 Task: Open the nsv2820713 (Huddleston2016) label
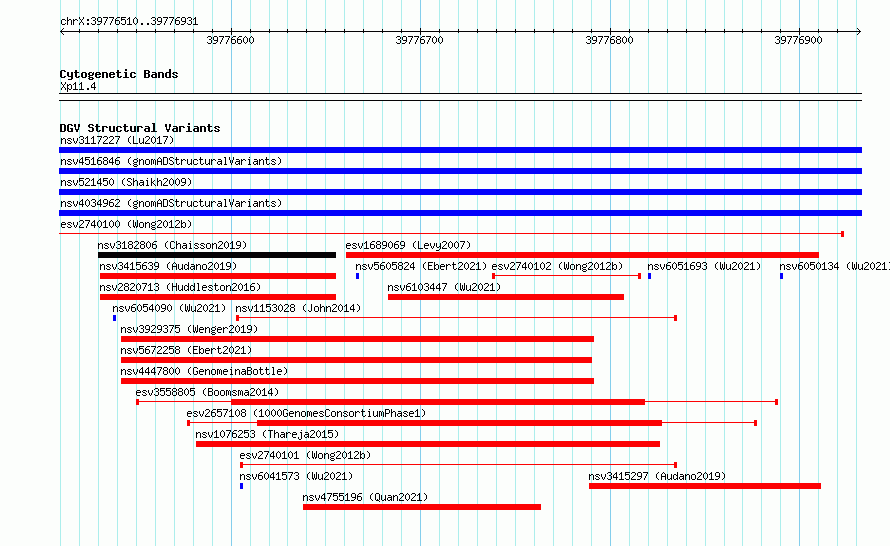(180, 287)
